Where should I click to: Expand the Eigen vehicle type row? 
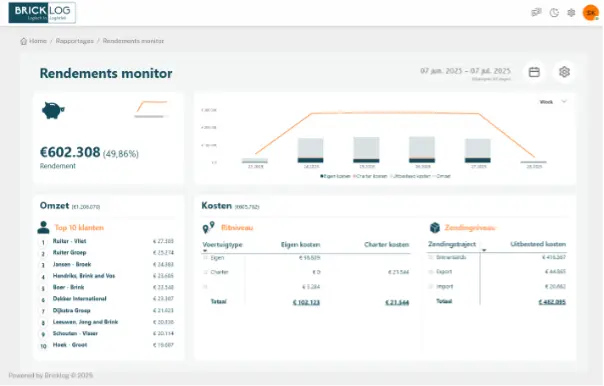coord(205,258)
